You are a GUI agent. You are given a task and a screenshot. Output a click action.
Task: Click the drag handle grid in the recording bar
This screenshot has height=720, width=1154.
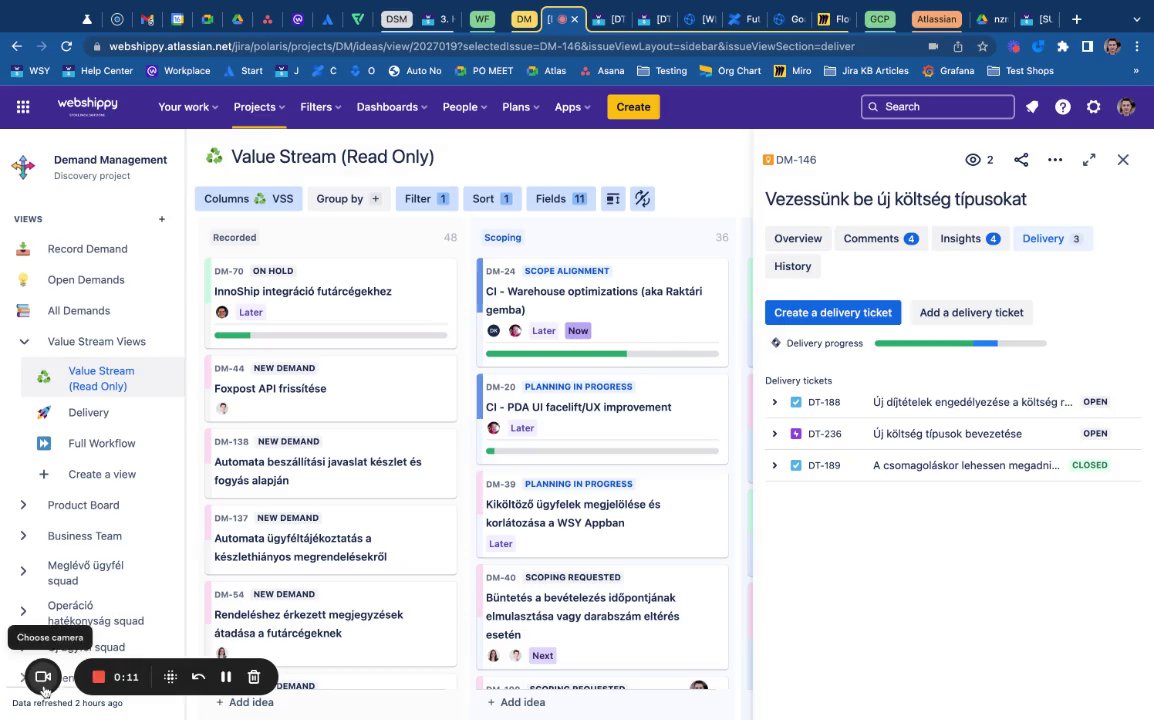[x=170, y=677]
